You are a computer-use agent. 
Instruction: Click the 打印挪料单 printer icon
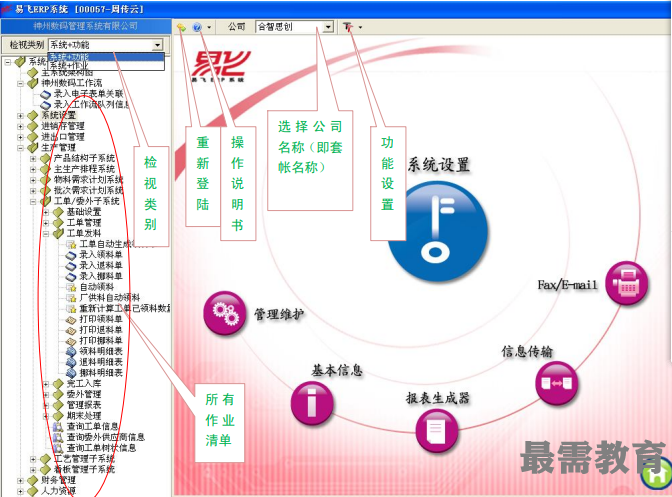(71, 341)
